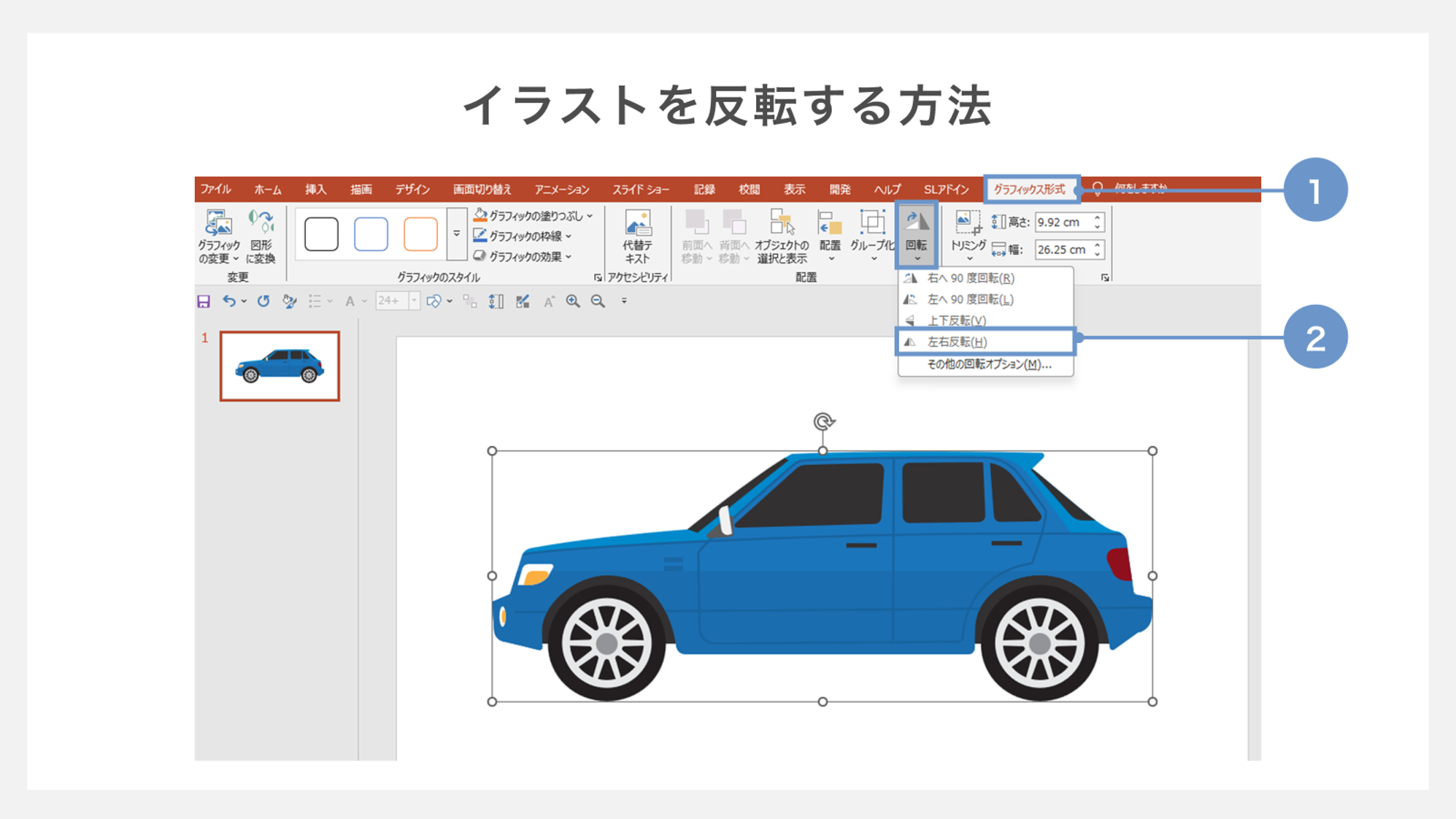Click the zoom in magnifier icon
The height and width of the screenshot is (819, 1456).
point(573,301)
